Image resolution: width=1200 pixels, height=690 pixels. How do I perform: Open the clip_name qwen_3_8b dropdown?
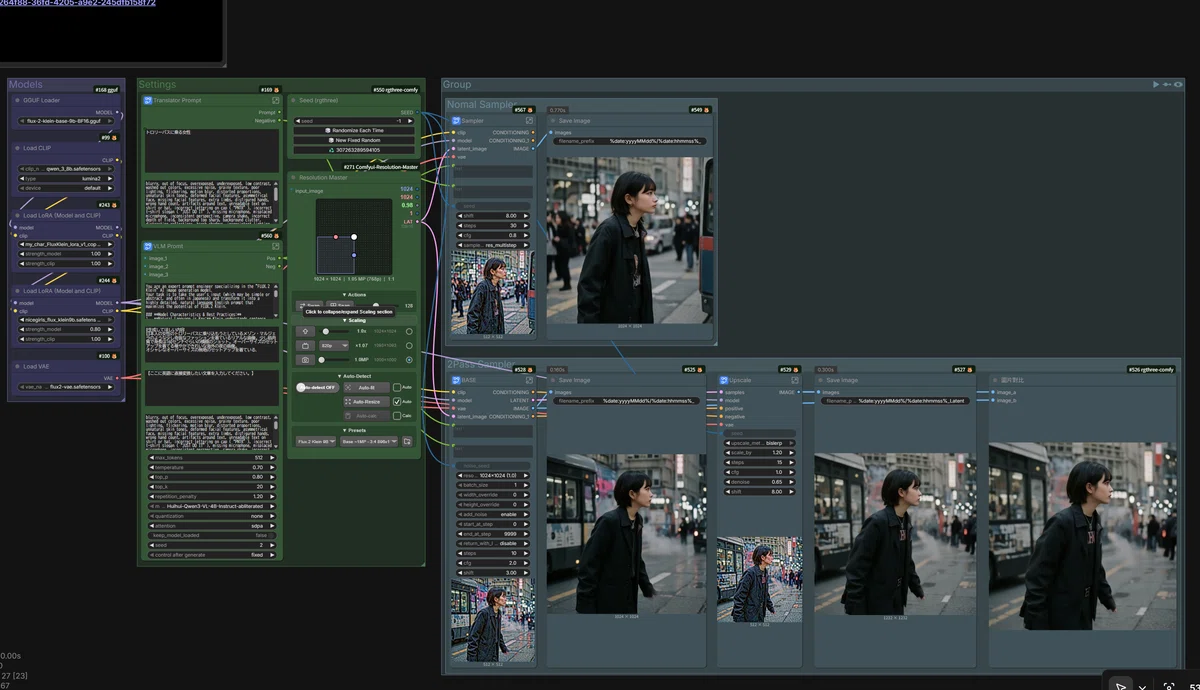[64, 169]
